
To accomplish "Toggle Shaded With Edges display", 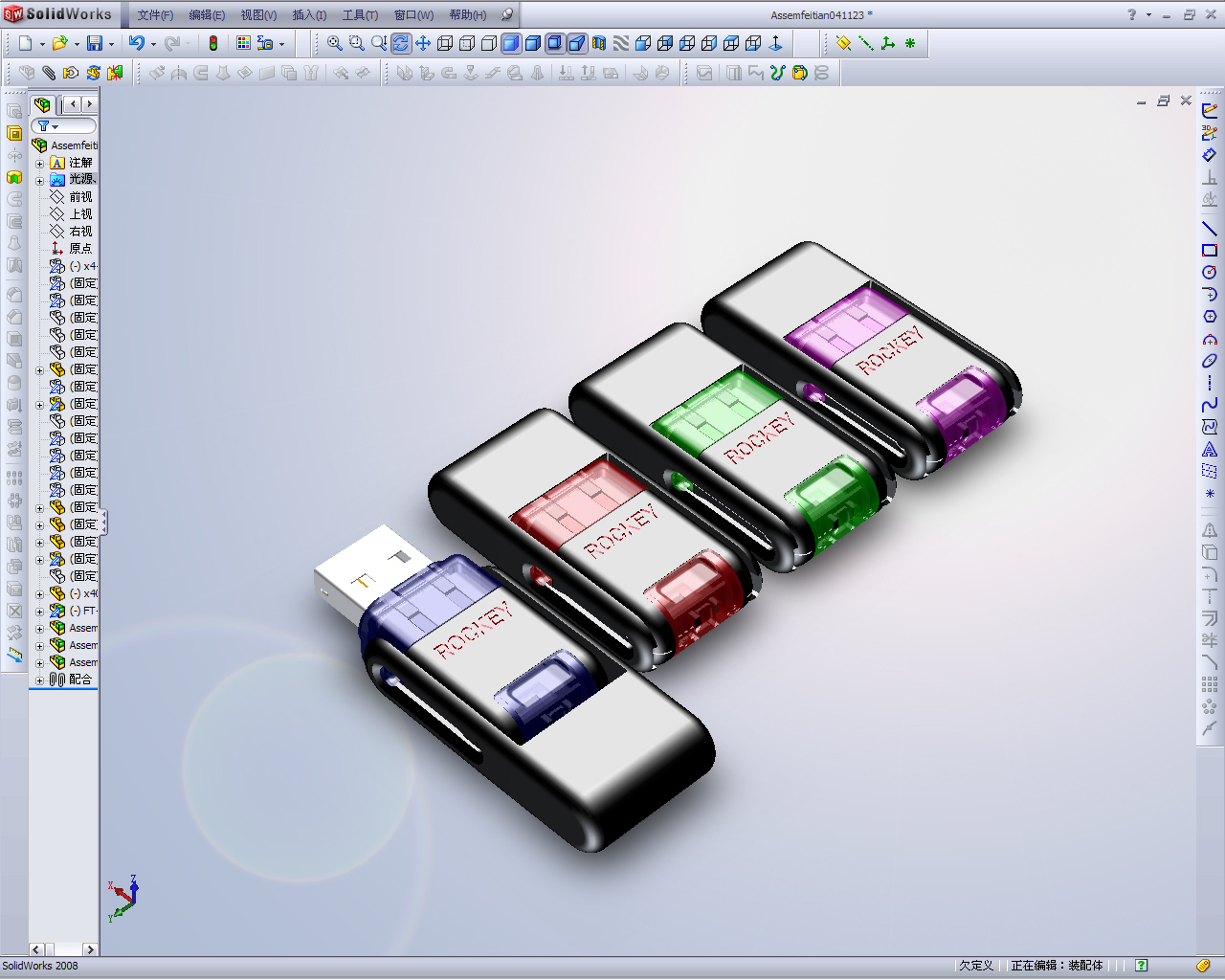I will [511, 43].
